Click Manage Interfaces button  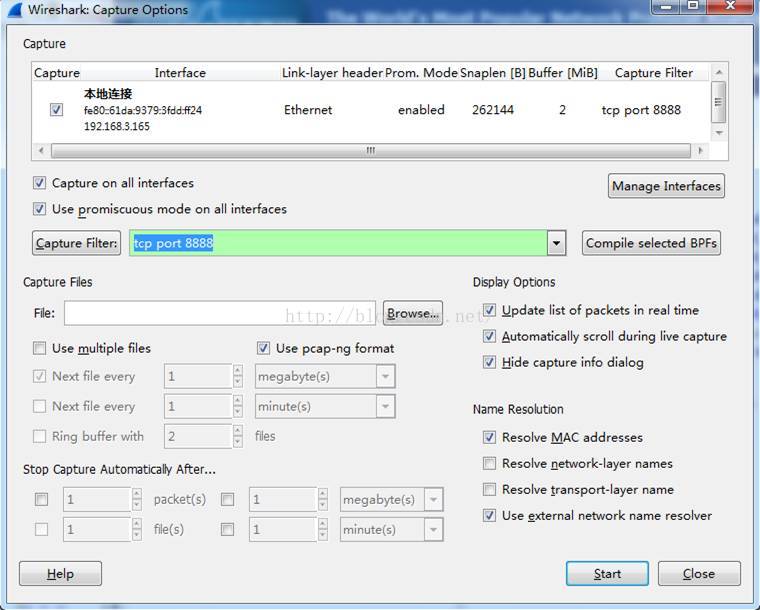666,186
